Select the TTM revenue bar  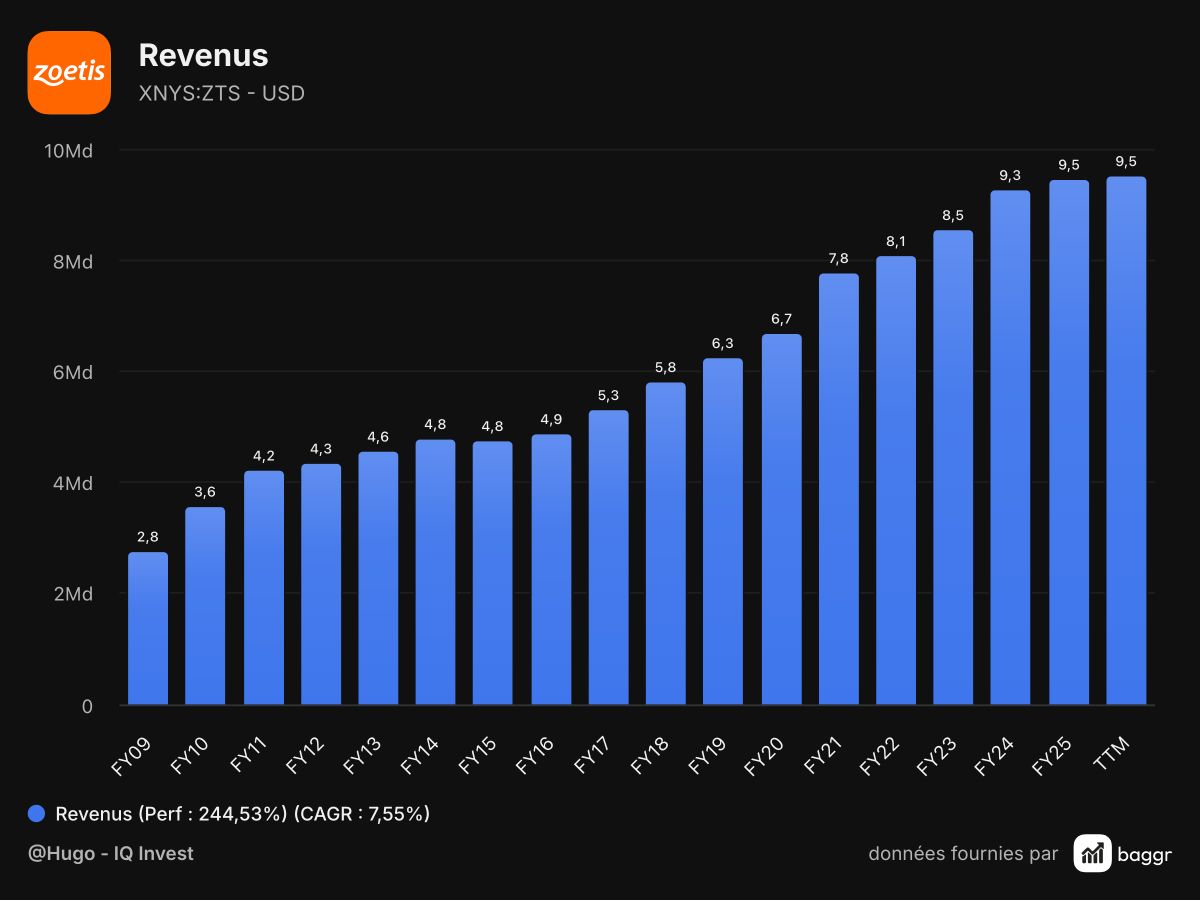1126,441
